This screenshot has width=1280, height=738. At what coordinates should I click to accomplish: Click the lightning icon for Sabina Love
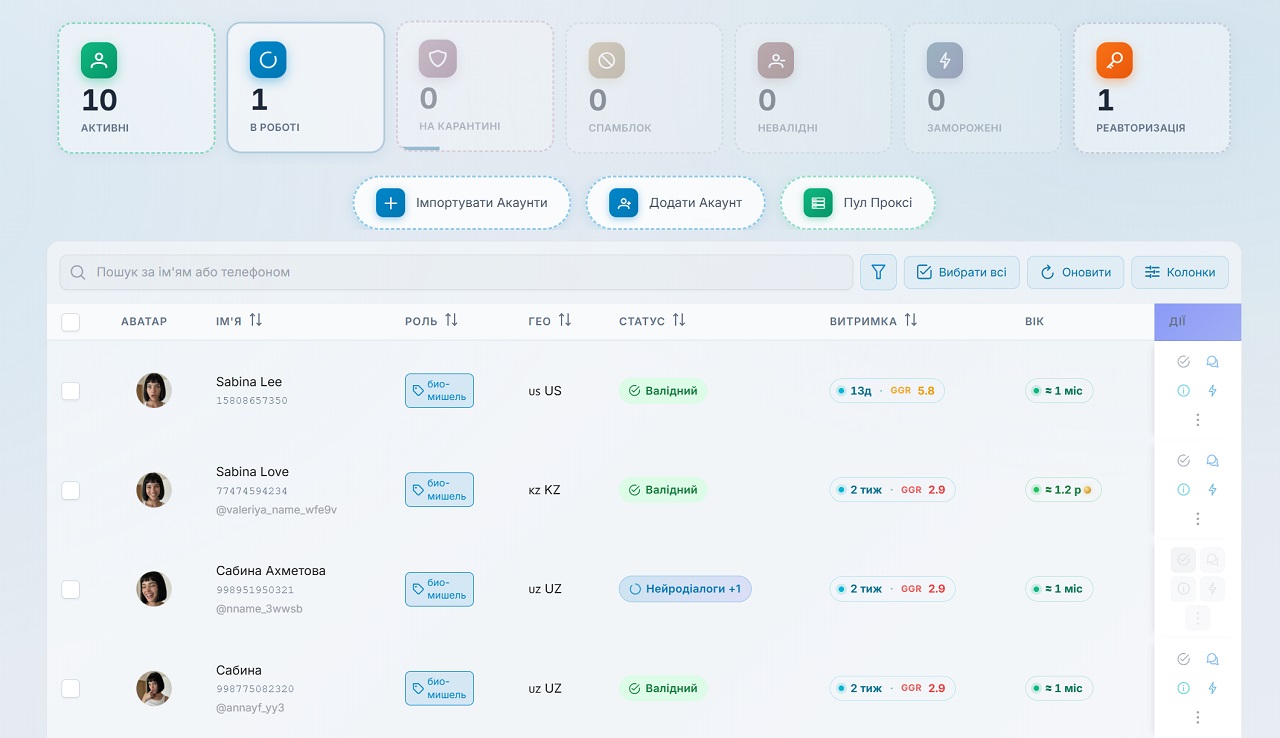(x=1212, y=489)
